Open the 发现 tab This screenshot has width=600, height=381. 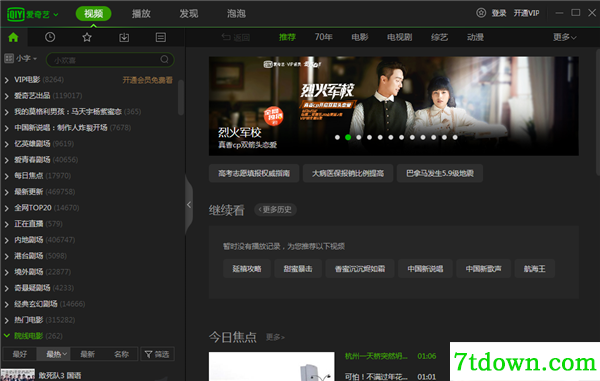[x=189, y=14]
